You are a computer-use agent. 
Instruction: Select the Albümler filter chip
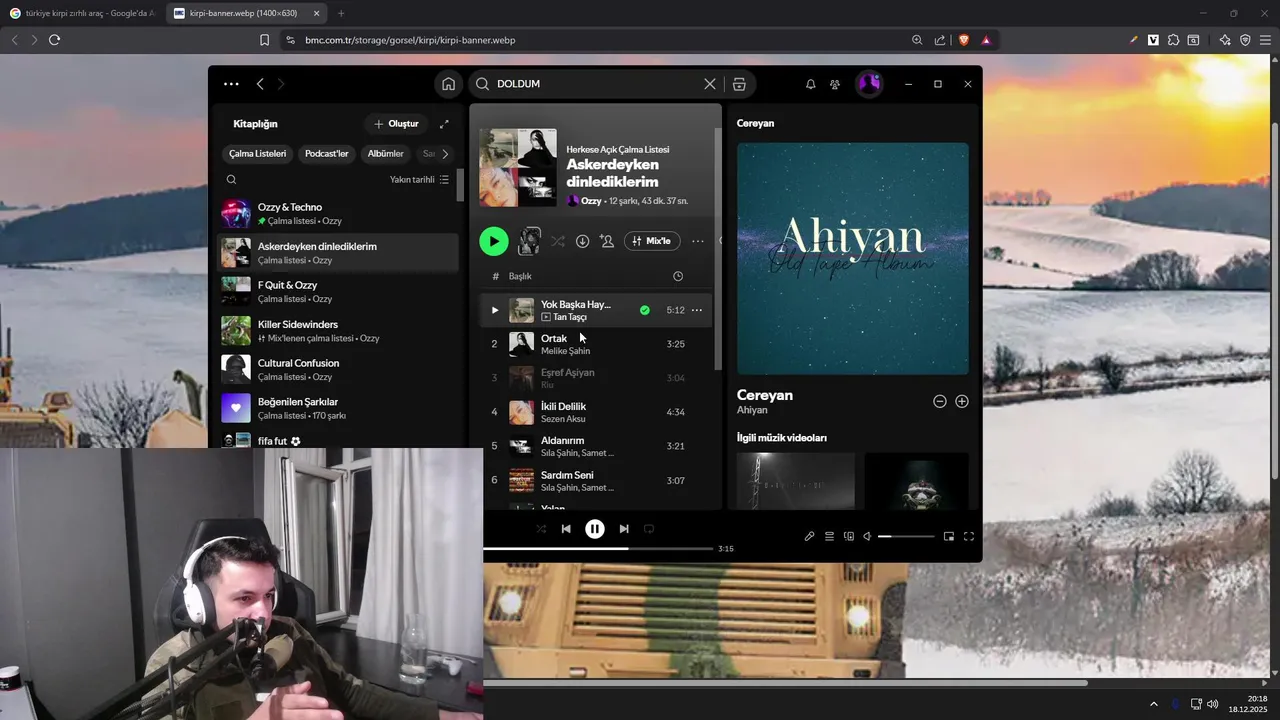(x=386, y=154)
